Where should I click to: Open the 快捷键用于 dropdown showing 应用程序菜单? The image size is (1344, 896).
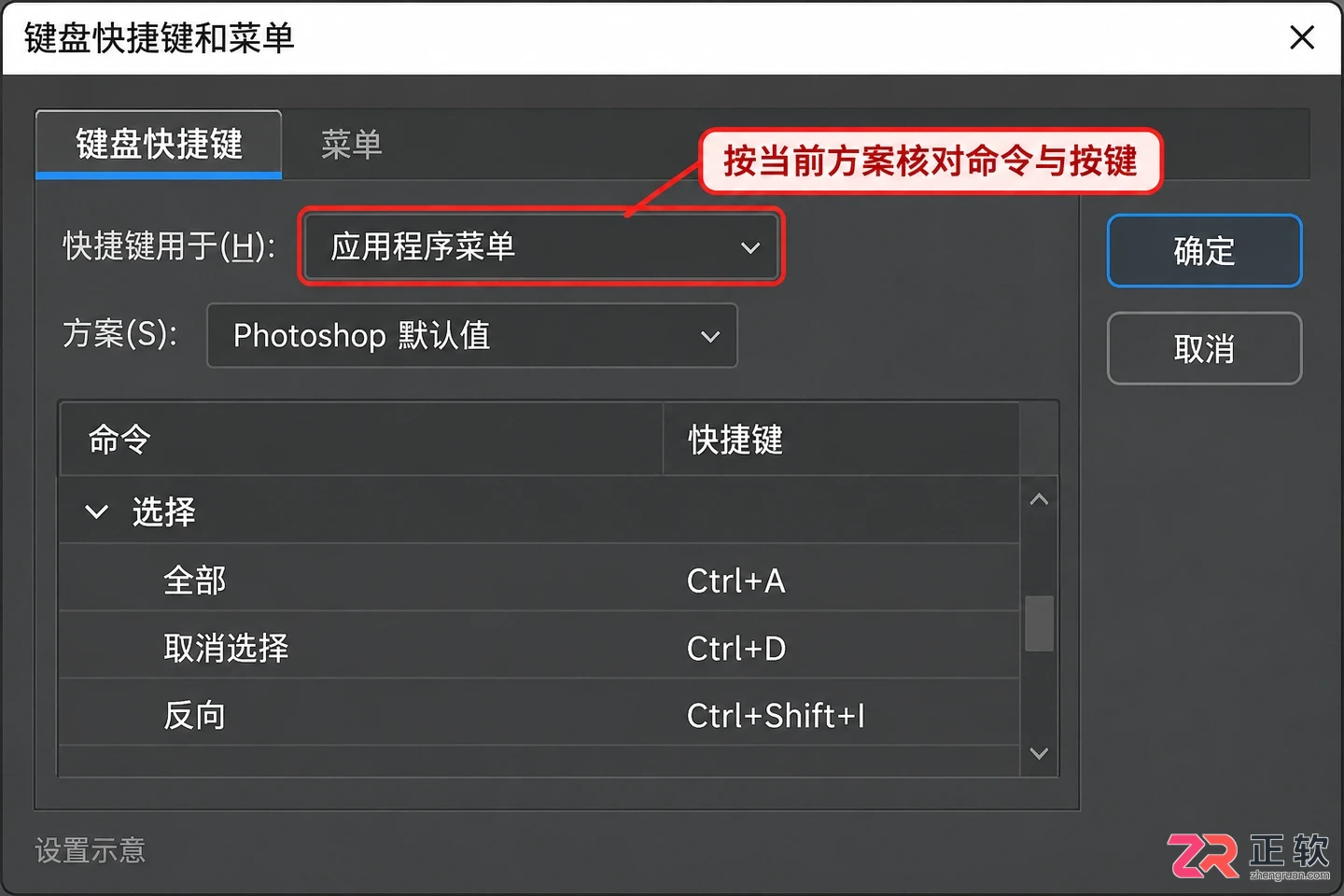542,247
